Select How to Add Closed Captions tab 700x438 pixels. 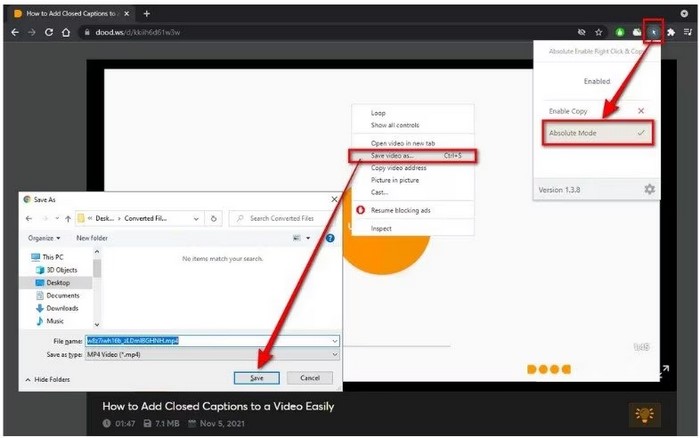click(71, 14)
